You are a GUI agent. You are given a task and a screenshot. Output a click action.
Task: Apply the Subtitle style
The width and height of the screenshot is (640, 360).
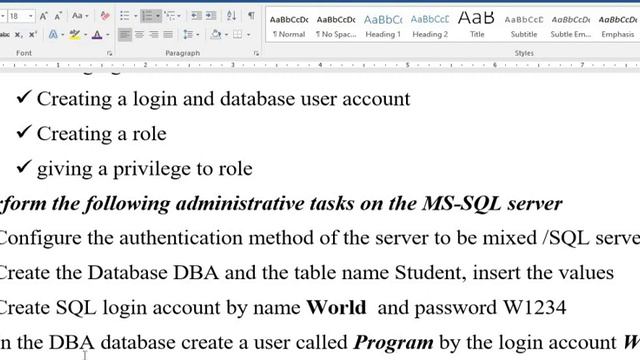click(x=524, y=26)
